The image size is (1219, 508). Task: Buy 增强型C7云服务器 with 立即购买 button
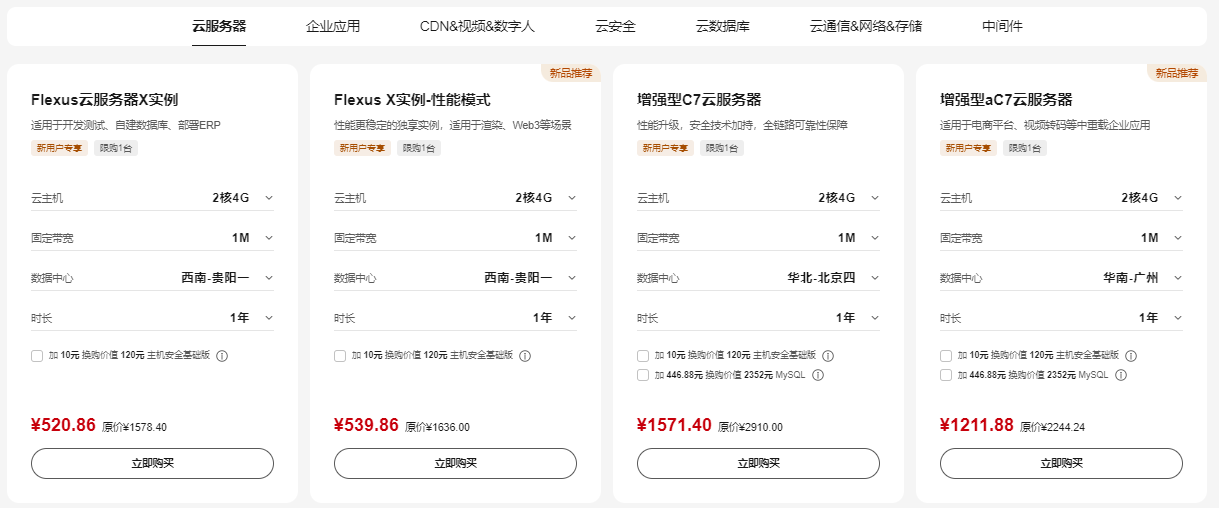point(758,463)
